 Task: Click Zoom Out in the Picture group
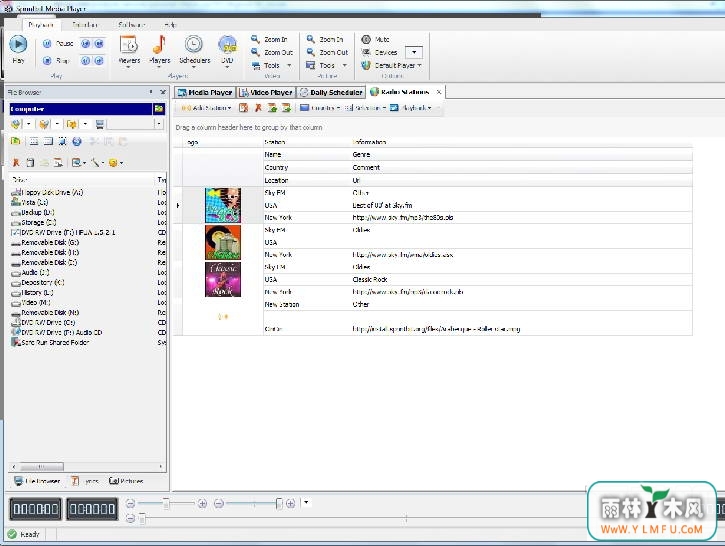tap(327, 52)
